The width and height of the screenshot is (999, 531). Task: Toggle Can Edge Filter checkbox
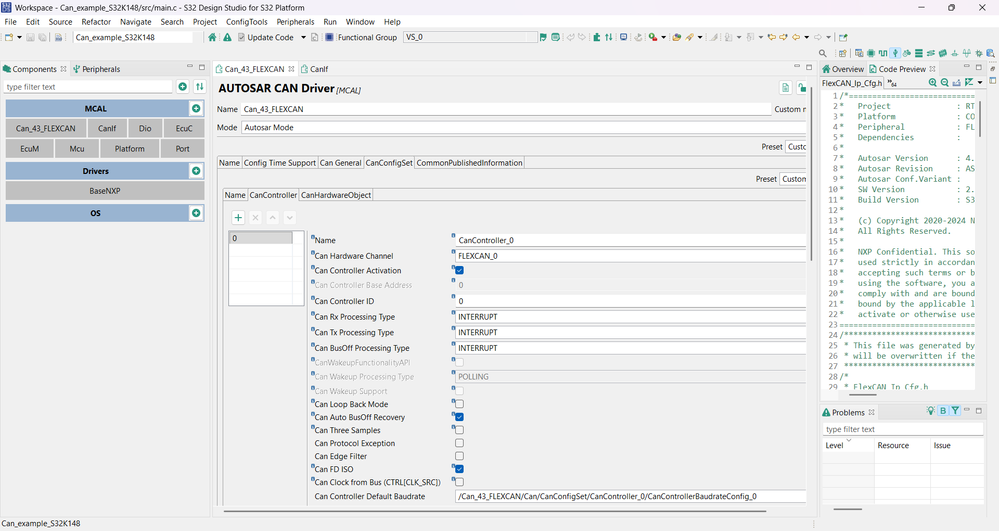(459, 456)
